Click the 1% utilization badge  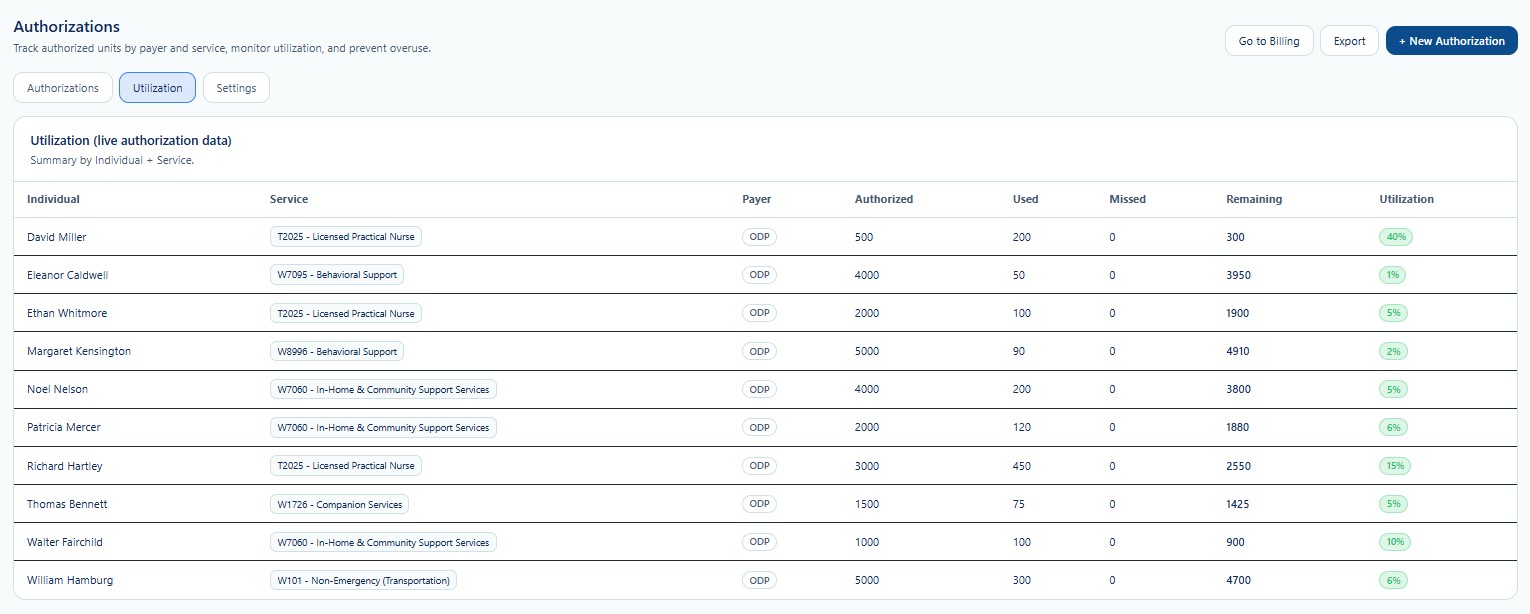1394,275
